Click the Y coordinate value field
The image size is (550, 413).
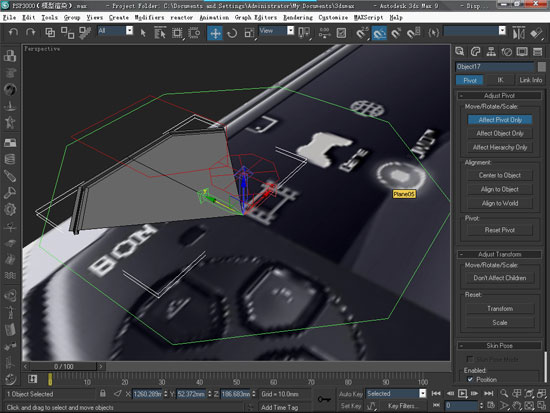tap(192, 394)
